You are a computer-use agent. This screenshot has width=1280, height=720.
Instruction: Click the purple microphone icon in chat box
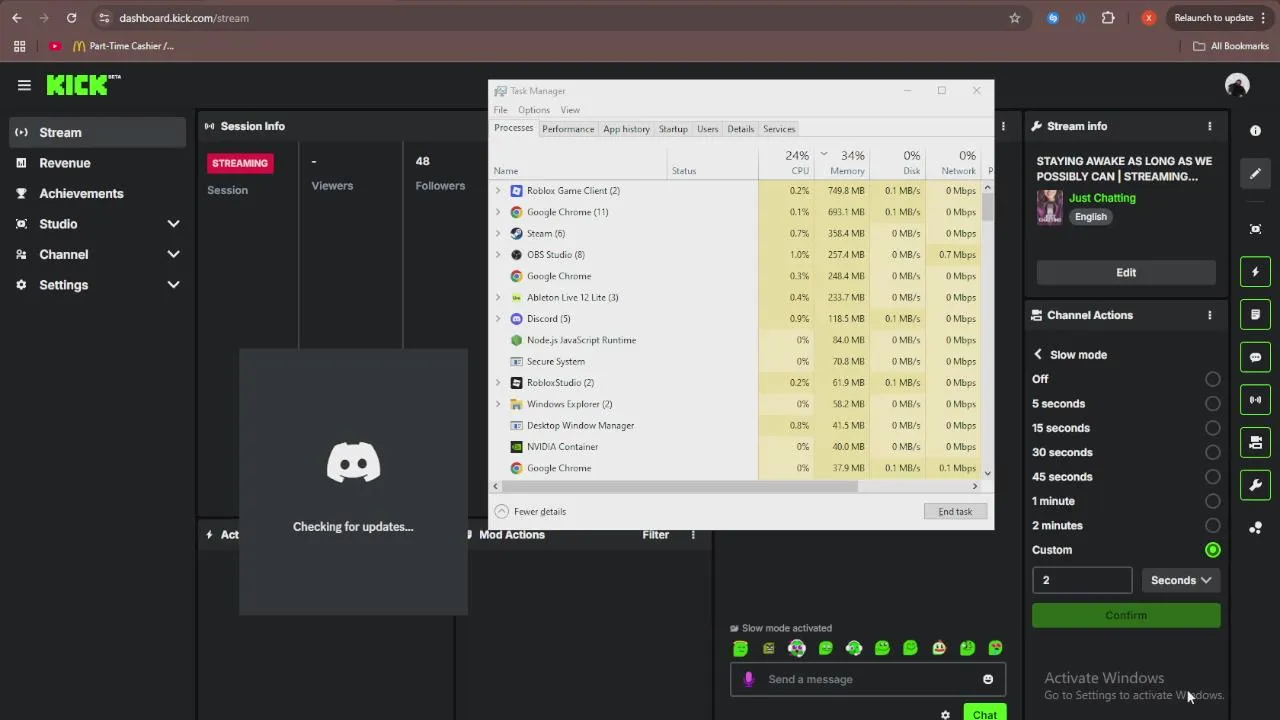(x=749, y=679)
